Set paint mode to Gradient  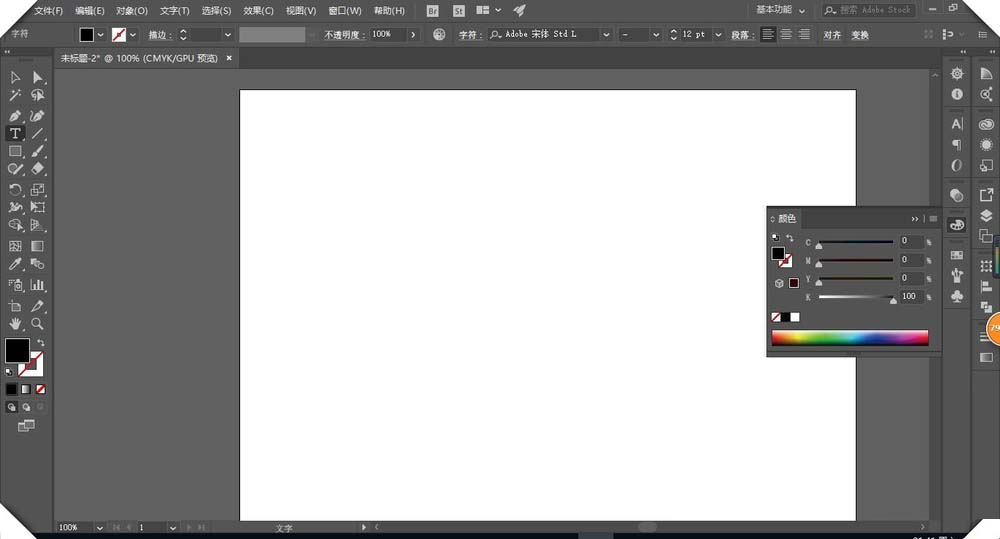[x=26, y=389]
